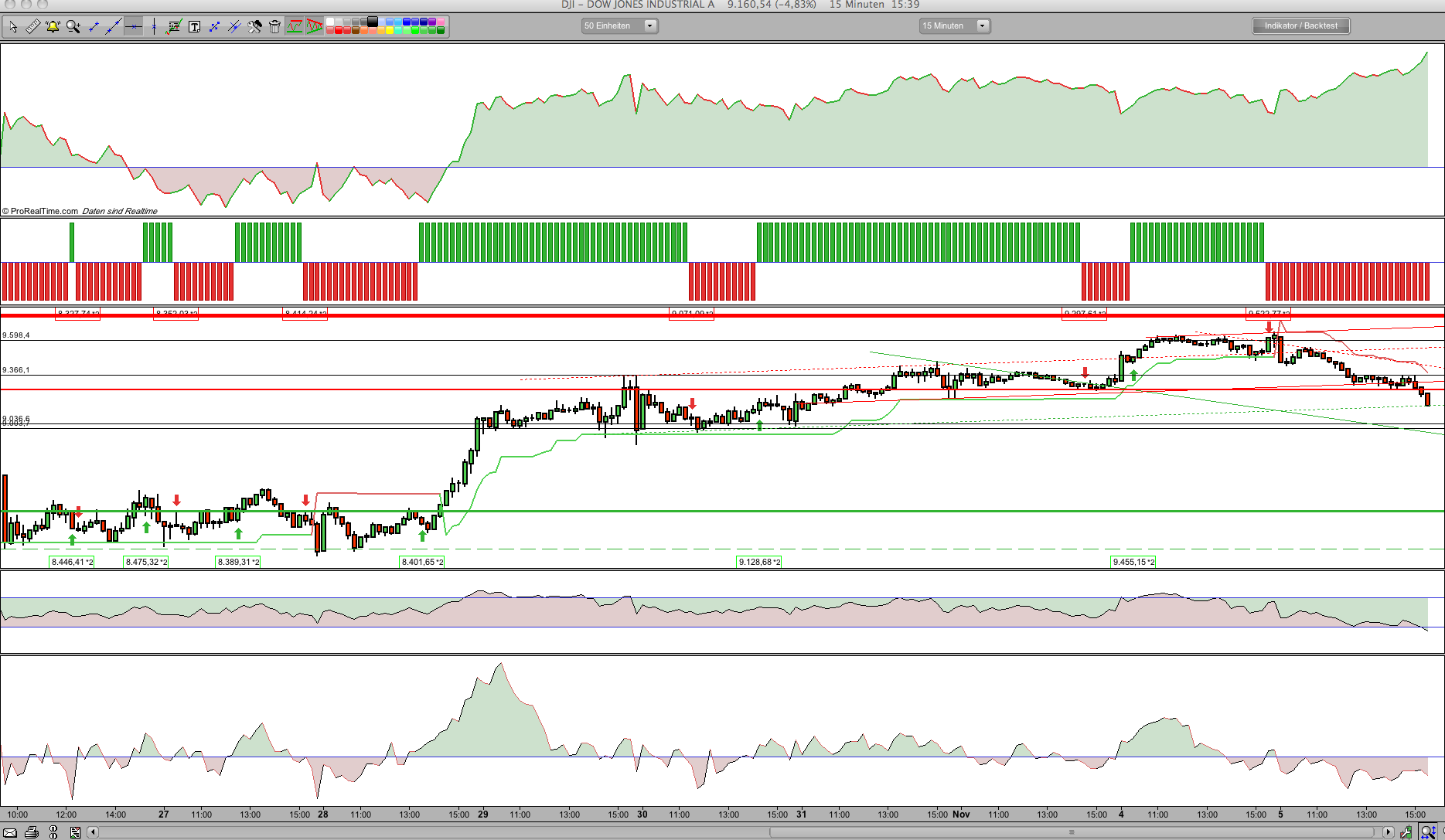Image resolution: width=1445 pixels, height=840 pixels.
Task: Click the 9.366,1 price level label
Action: [x=16, y=370]
